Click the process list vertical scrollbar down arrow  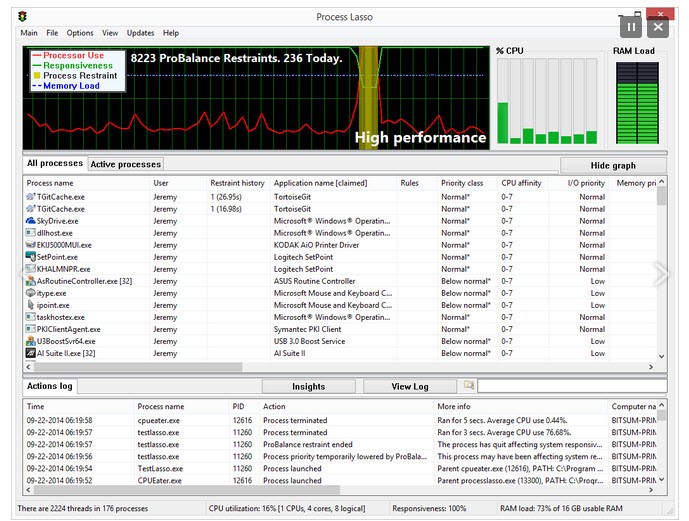point(661,356)
